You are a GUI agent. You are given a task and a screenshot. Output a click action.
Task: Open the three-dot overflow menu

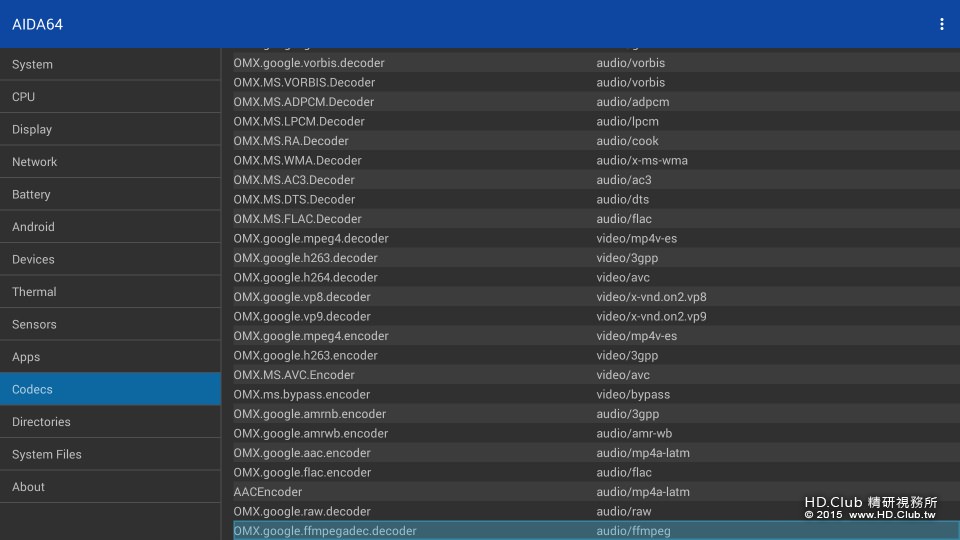[x=942, y=24]
